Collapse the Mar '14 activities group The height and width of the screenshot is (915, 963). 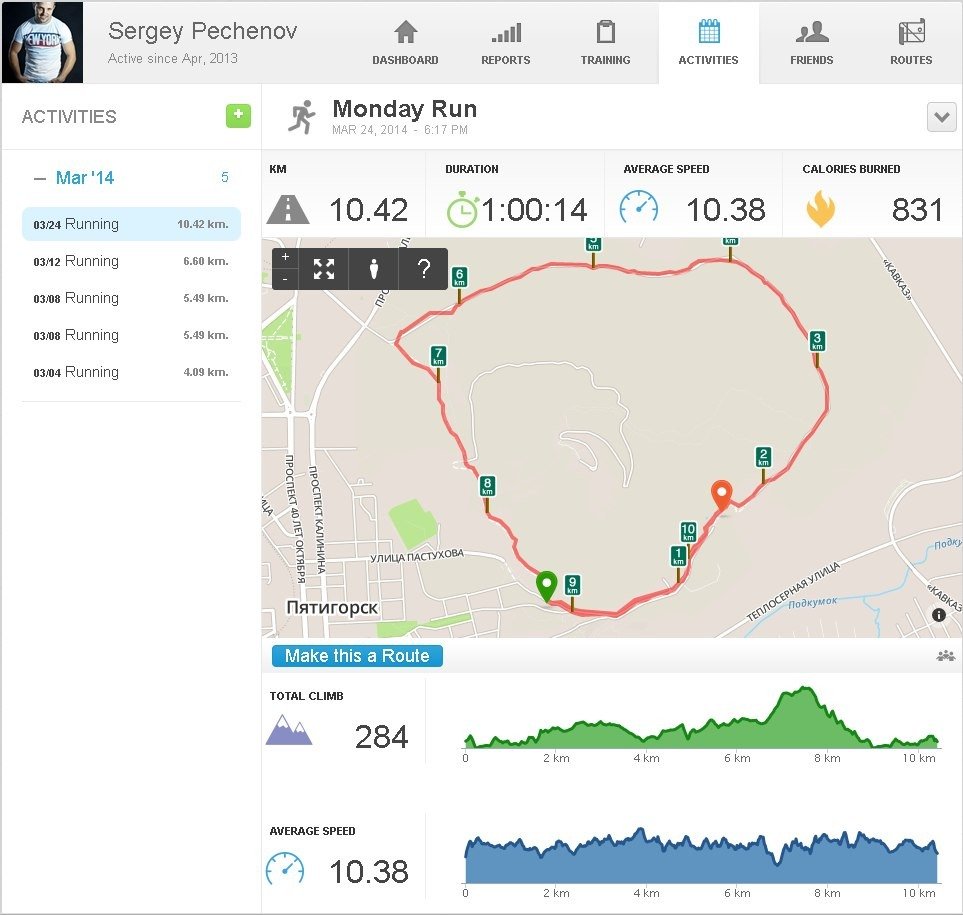[x=40, y=178]
